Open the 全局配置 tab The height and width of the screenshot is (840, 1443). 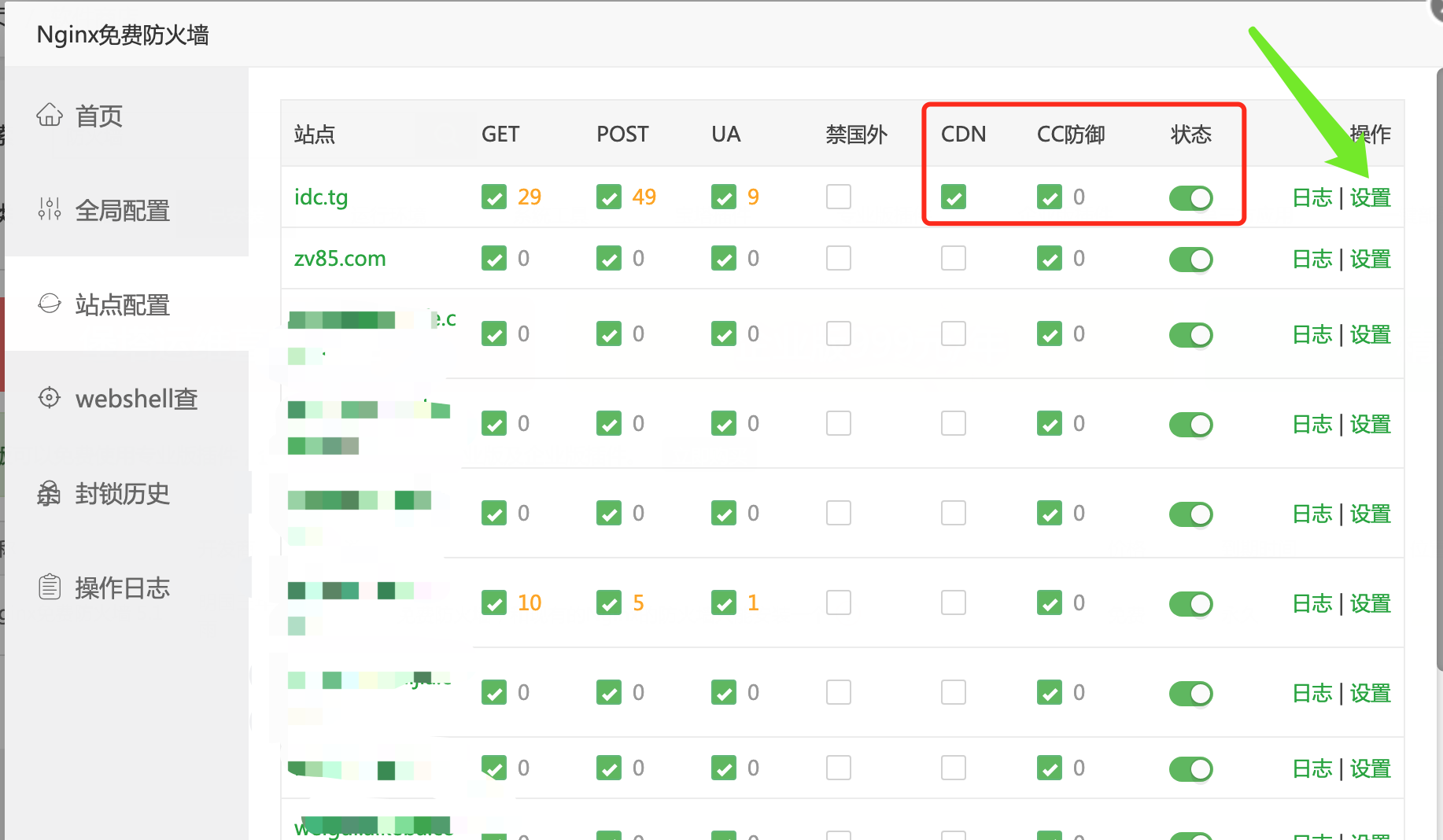click(123, 210)
